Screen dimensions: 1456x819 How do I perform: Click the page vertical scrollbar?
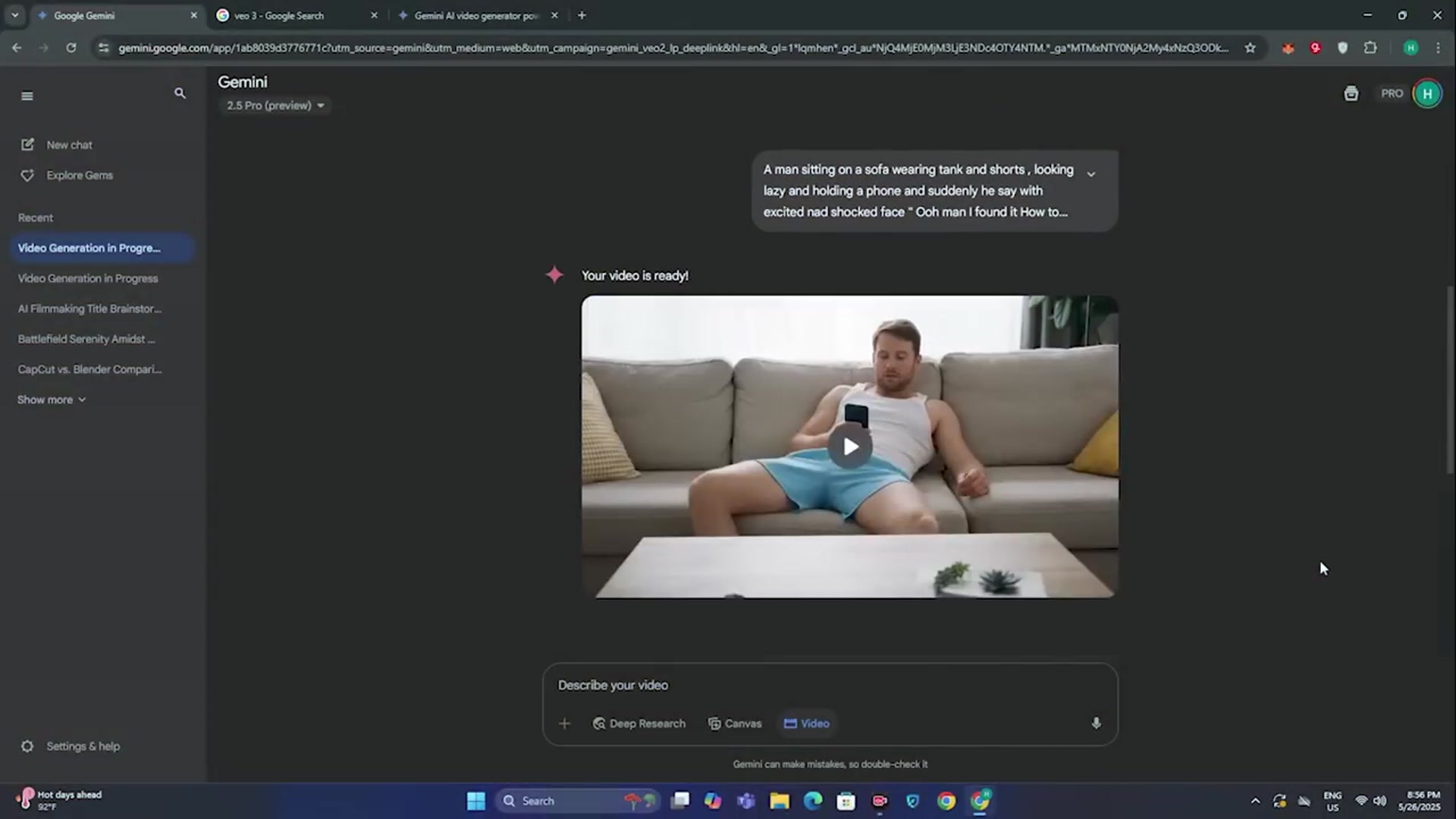(1450, 380)
